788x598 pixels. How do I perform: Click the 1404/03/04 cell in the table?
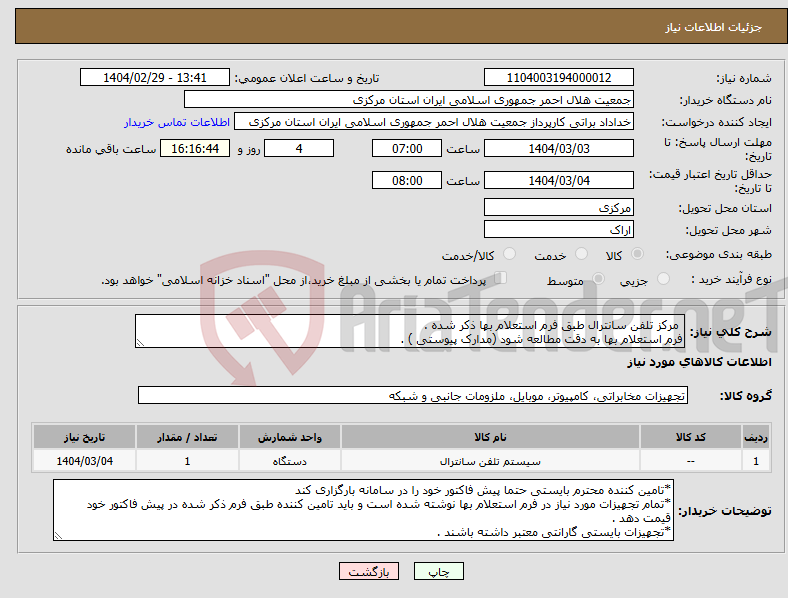[84, 461]
